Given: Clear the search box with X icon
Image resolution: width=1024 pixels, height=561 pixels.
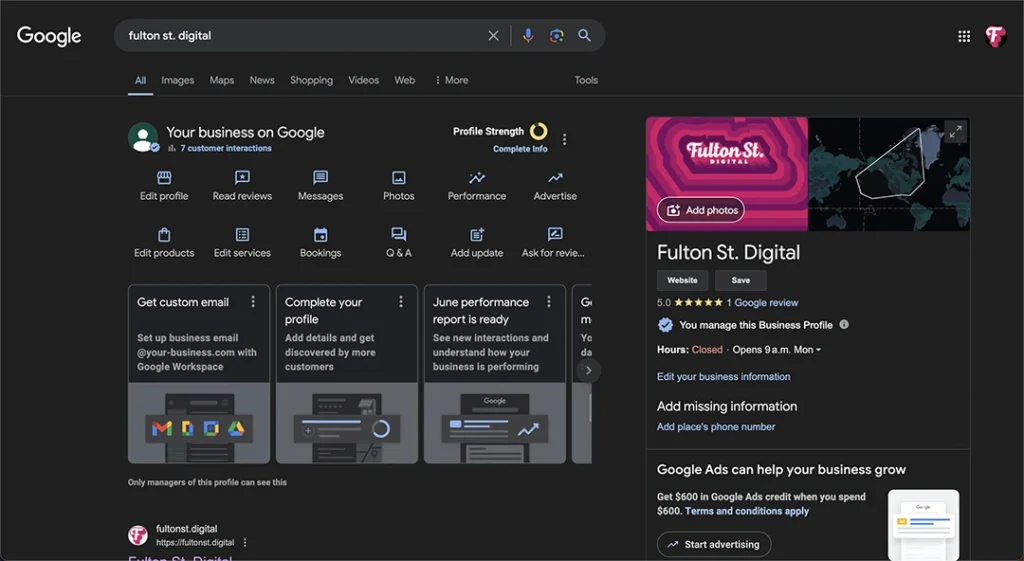Looking at the screenshot, I should pyautogui.click(x=493, y=36).
